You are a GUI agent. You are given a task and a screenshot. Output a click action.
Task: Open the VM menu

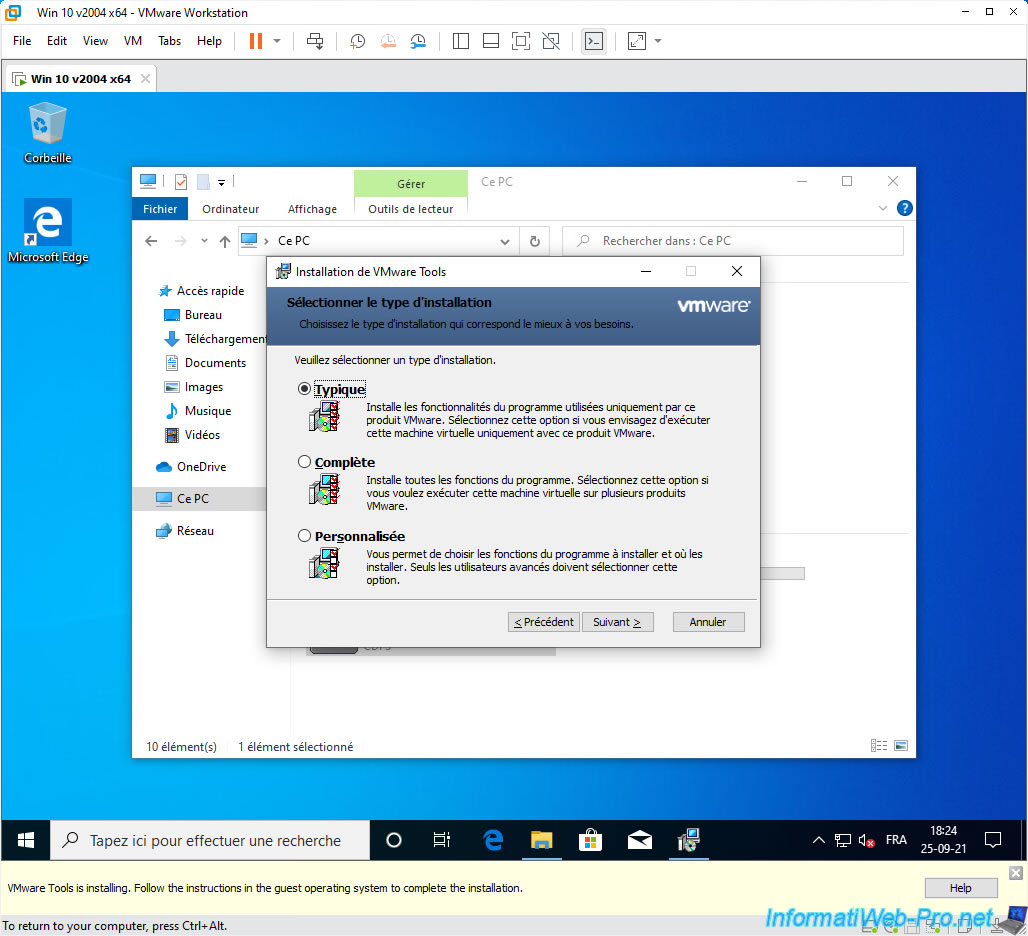point(133,41)
